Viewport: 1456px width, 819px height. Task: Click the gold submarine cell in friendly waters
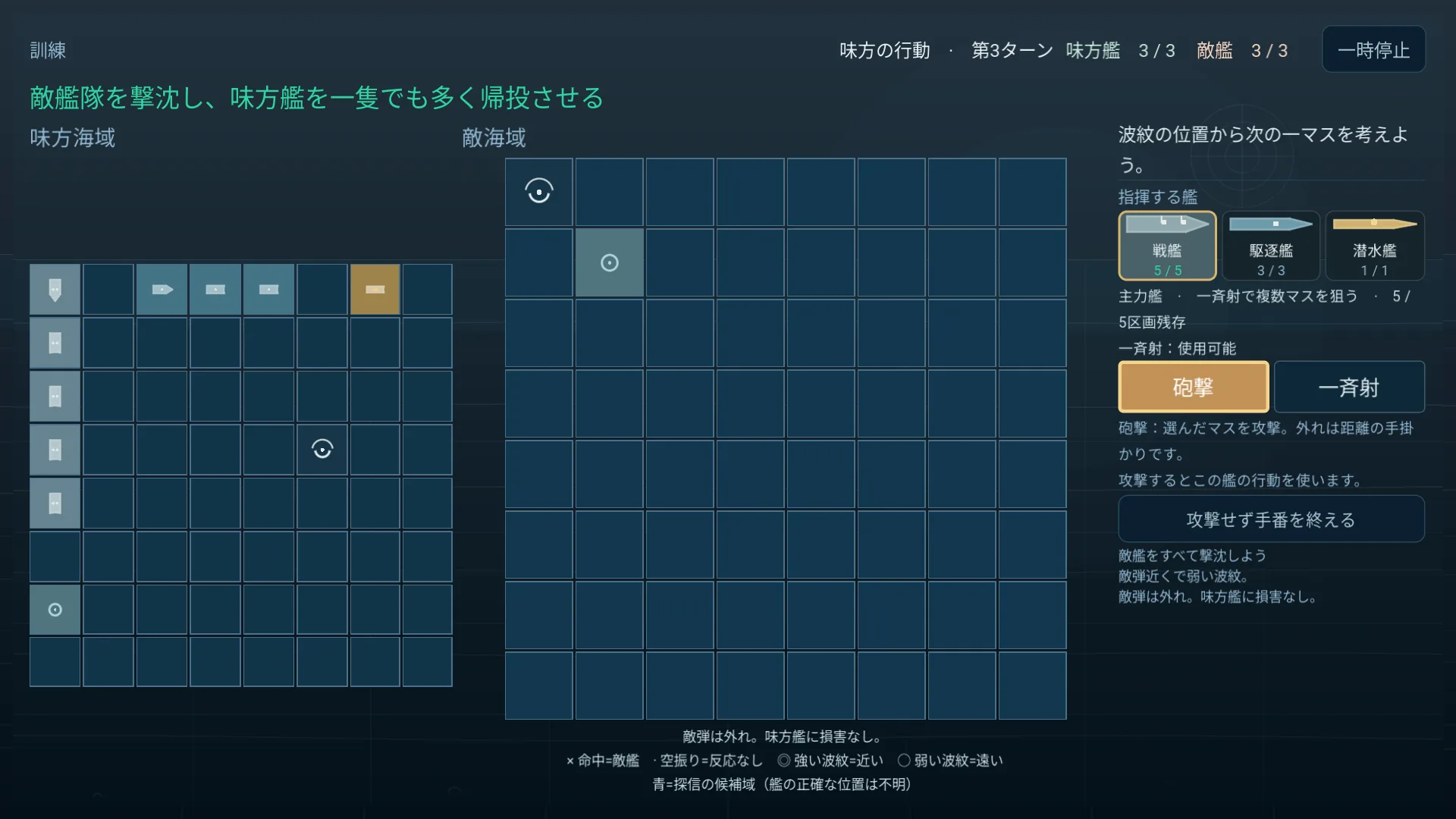(x=375, y=290)
